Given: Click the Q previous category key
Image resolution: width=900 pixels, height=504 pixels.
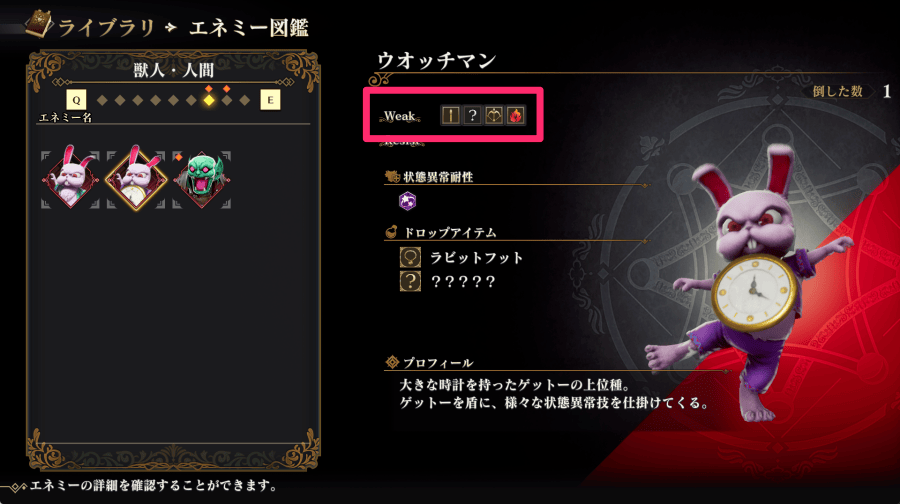Looking at the screenshot, I should 76,100.
